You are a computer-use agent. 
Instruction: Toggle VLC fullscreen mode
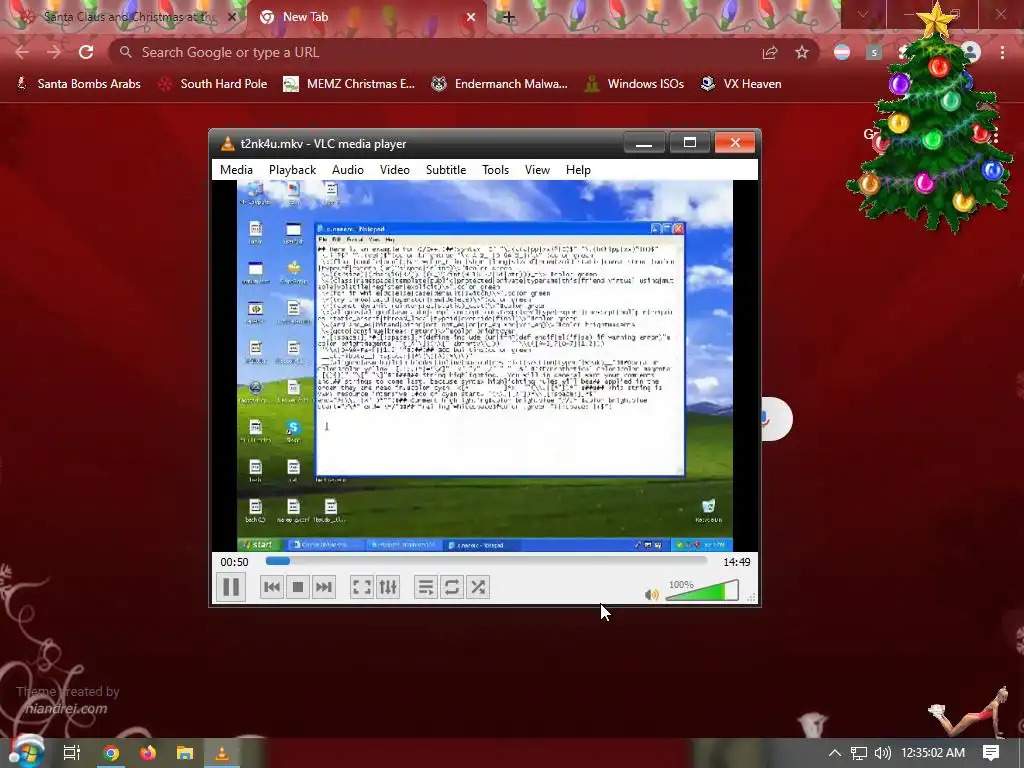(362, 587)
